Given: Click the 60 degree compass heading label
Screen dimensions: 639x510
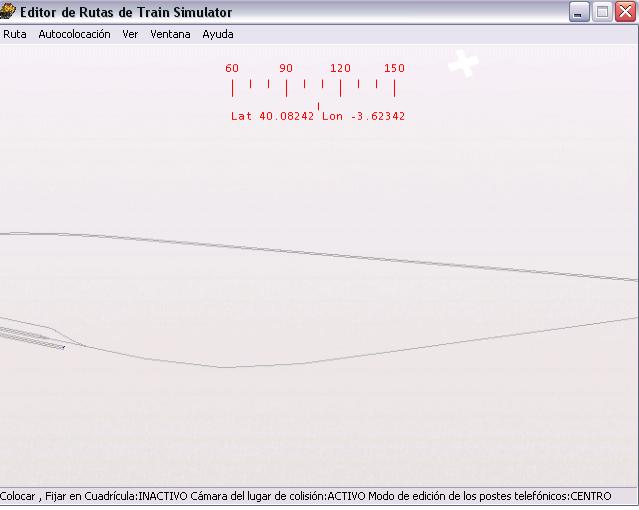Looking at the screenshot, I should pyautogui.click(x=232, y=68).
